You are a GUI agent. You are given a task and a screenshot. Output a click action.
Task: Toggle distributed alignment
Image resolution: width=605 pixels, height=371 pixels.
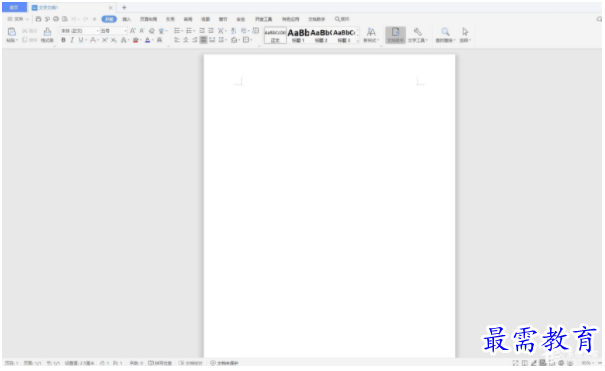pyautogui.click(x=212, y=40)
